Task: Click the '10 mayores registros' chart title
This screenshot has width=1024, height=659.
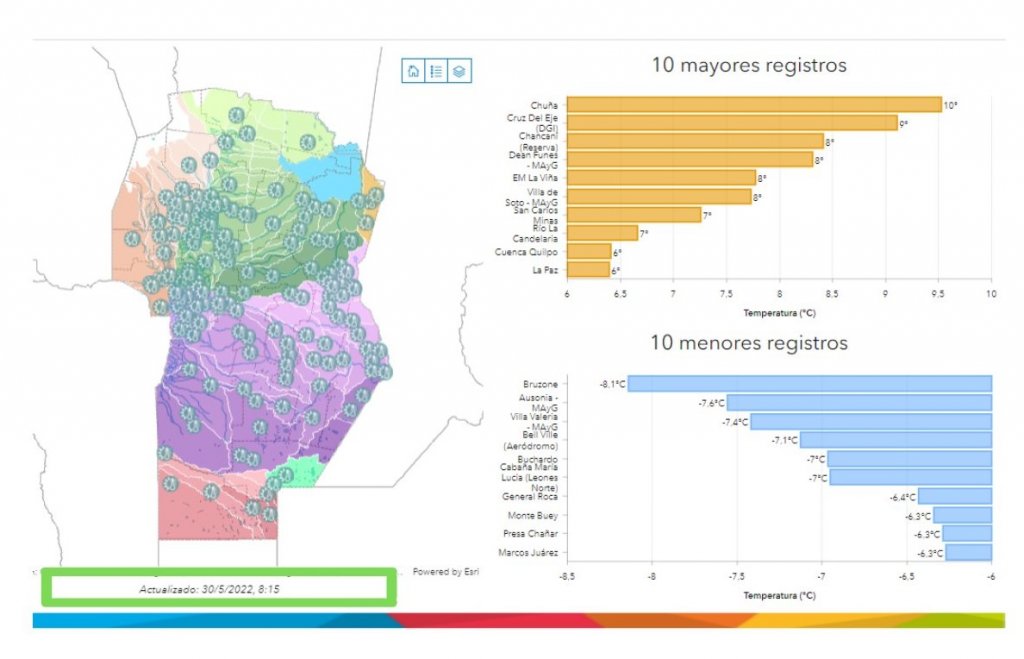Action: pyautogui.click(x=749, y=66)
